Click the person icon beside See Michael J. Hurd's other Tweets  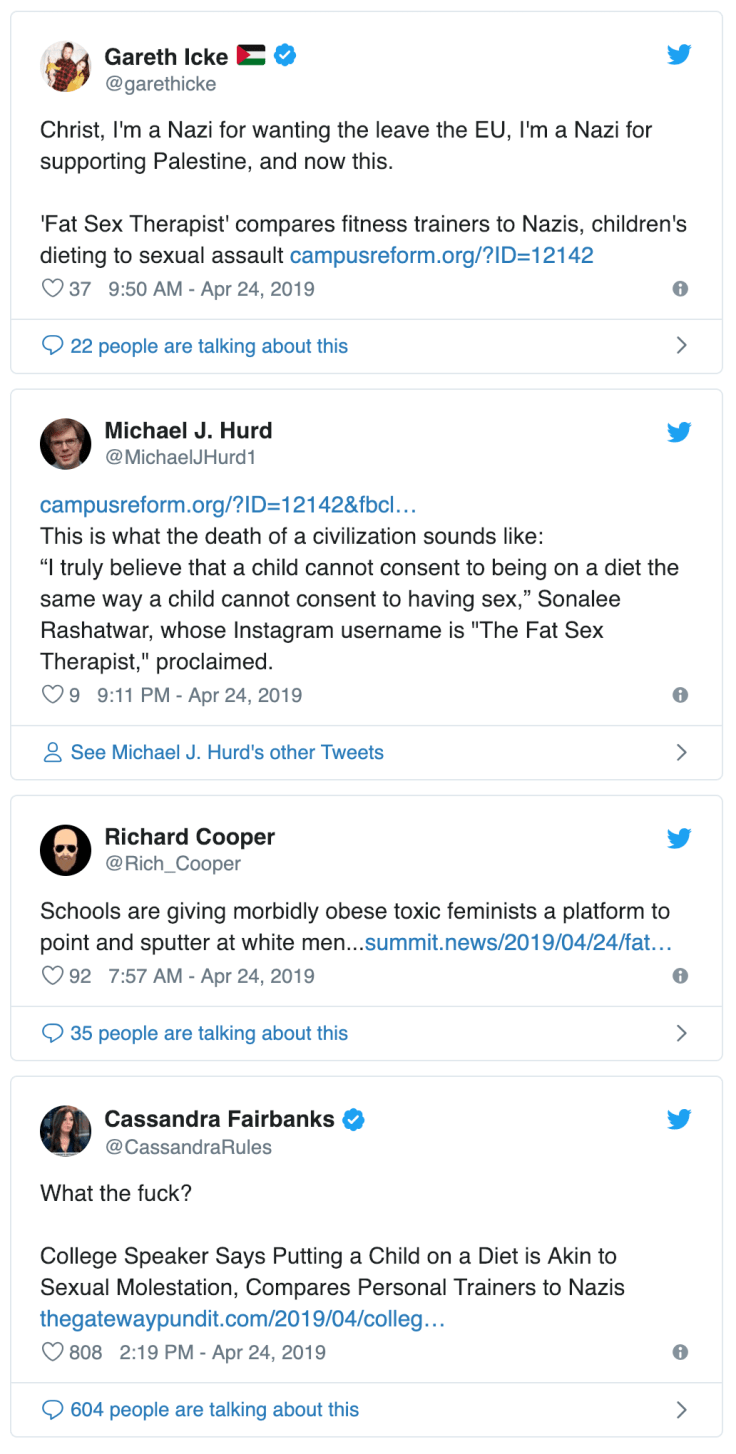[52, 752]
